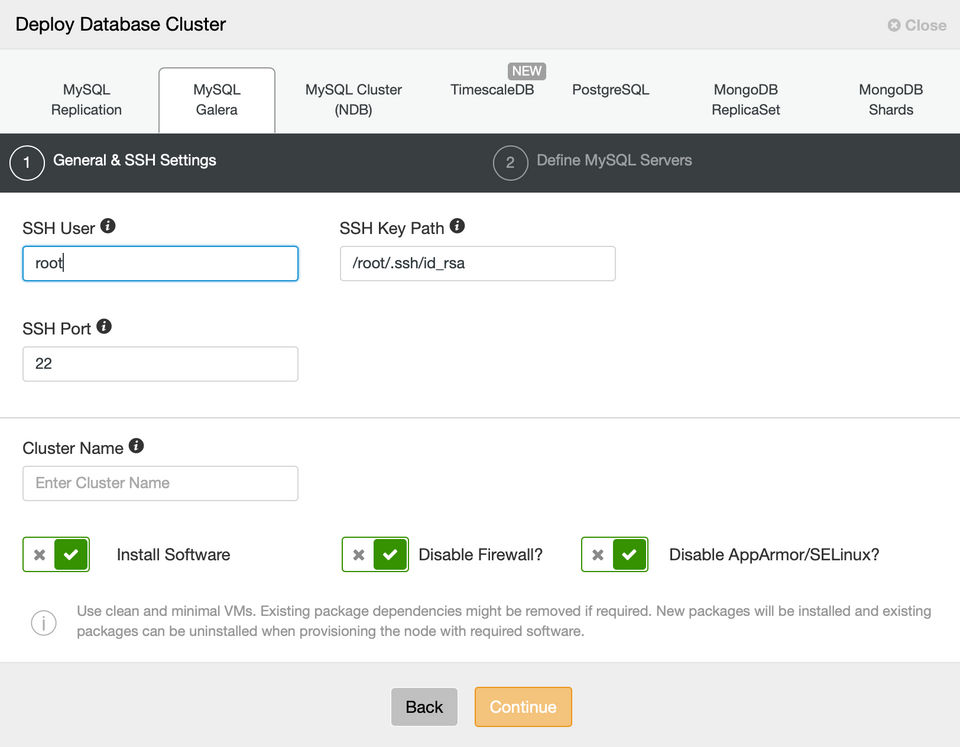
Task: Switch to MongoDB ReplicaSet tab
Action: (x=745, y=100)
